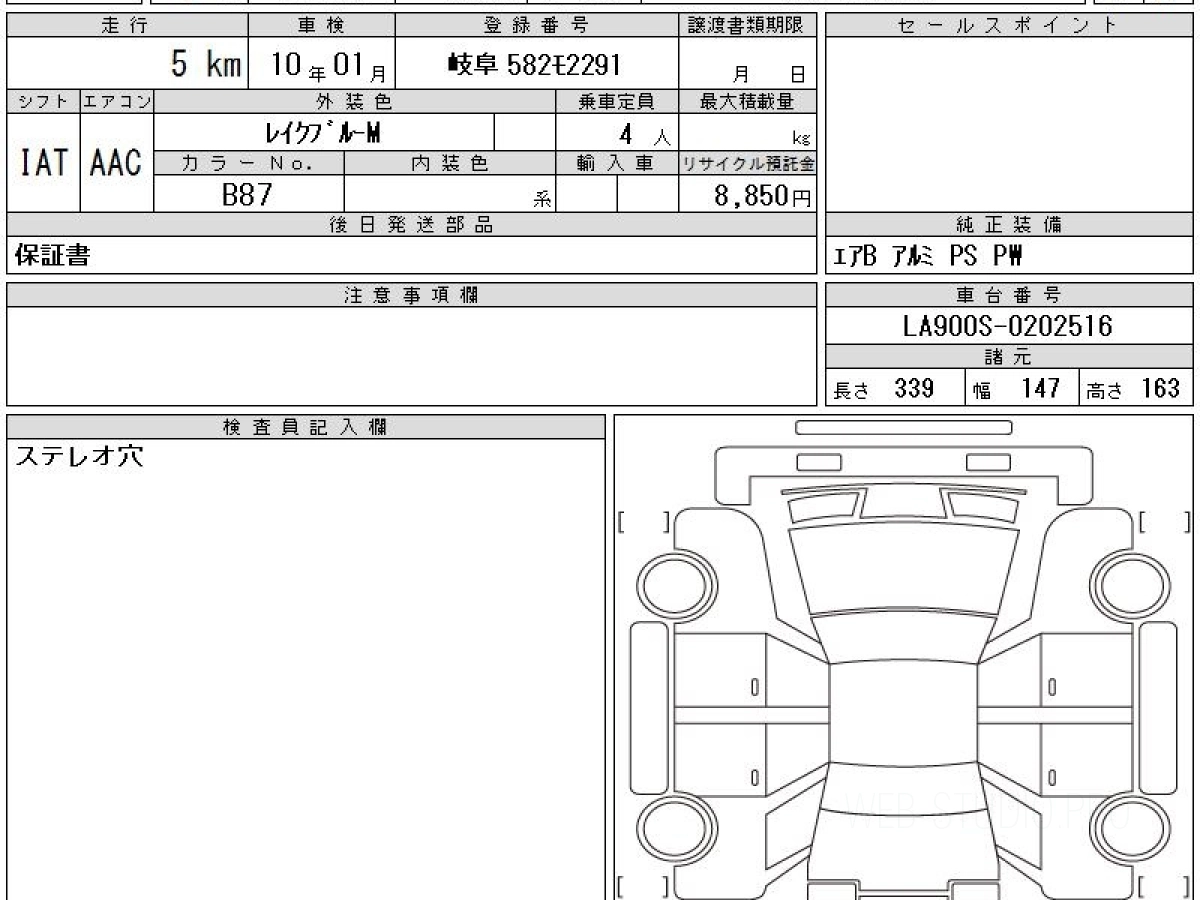Click the 検査員記入欄 header
Screen dimensions: 1200x900
point(306,427)
